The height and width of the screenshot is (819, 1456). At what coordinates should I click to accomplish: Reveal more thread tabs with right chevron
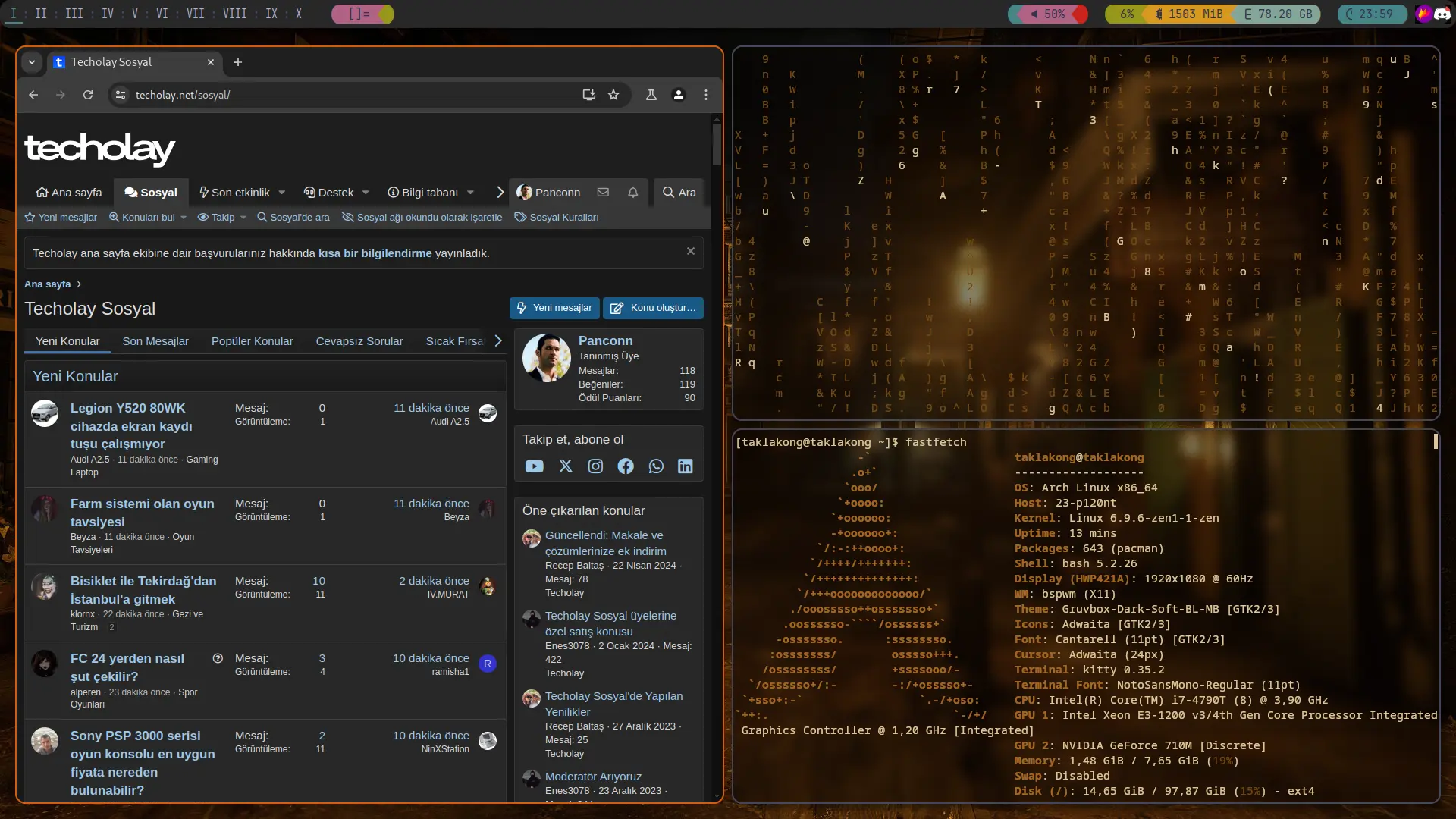[x=498, y=341]
